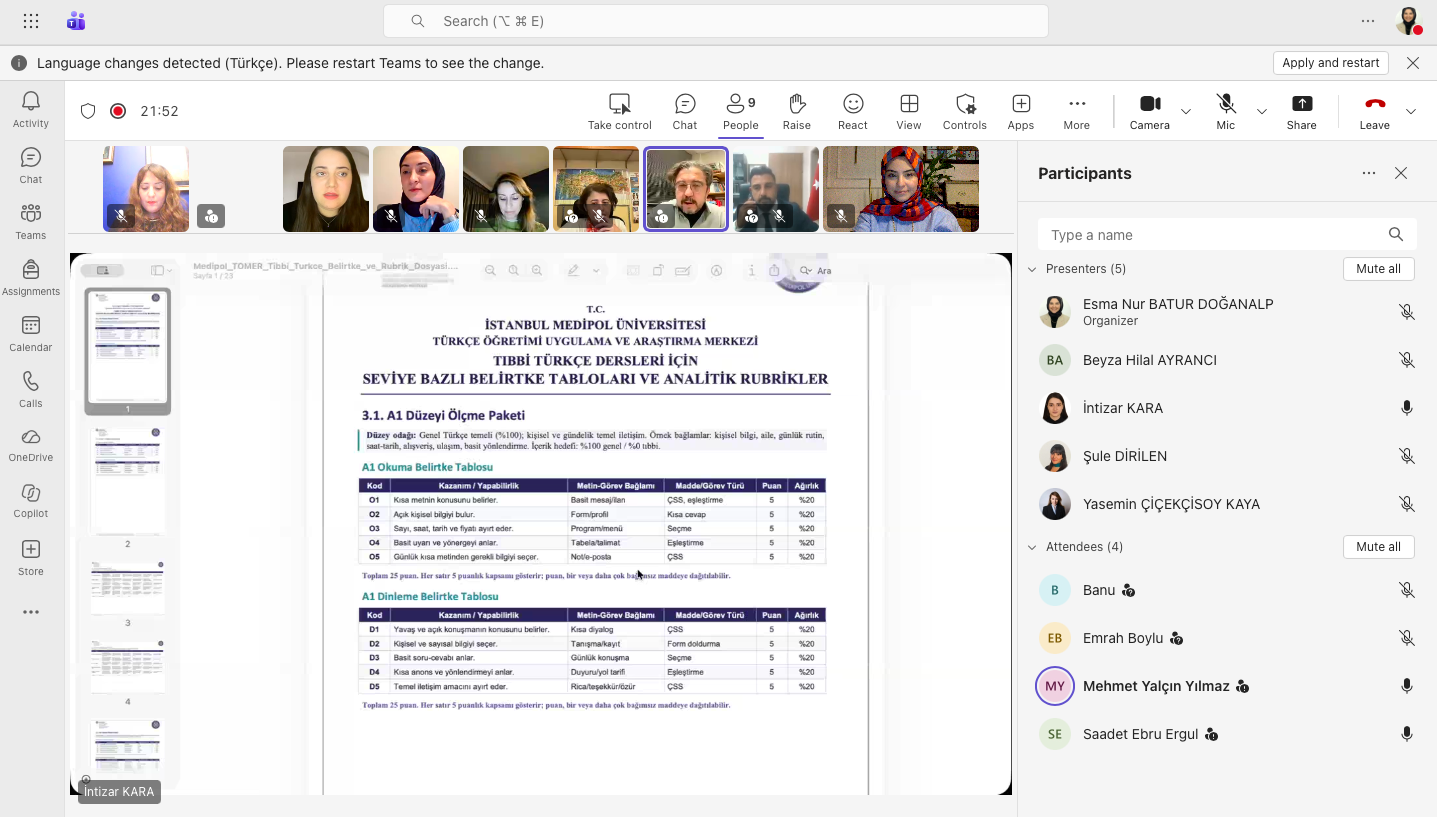Open Teams section in sidebar
1437x817 pixels.
tap(31, 221)
